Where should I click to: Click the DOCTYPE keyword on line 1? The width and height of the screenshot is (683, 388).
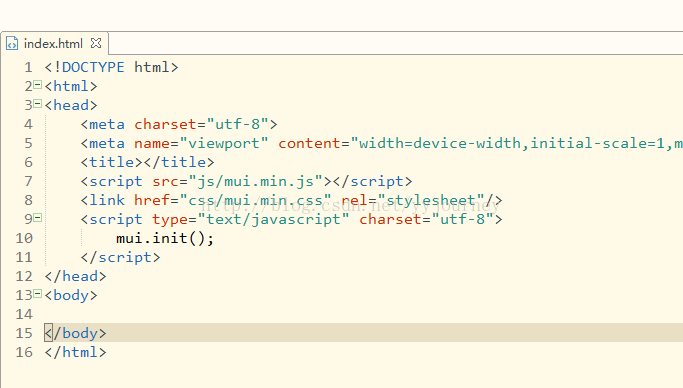(x=93, y=67)
